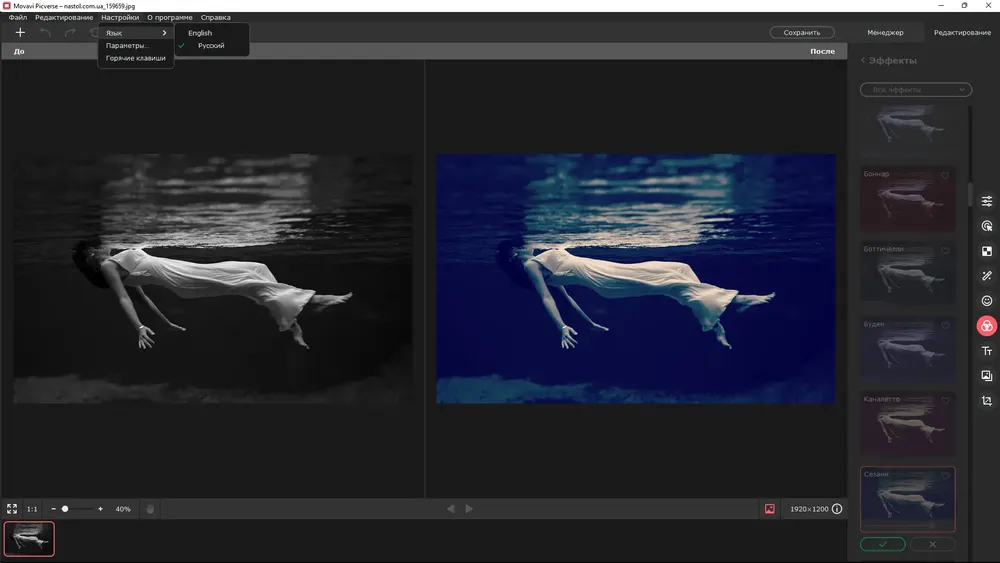Viewport: 1000px width, 563px height.
Task: Open the Crop and rotate tool
Action: click(x=987, y=401)
